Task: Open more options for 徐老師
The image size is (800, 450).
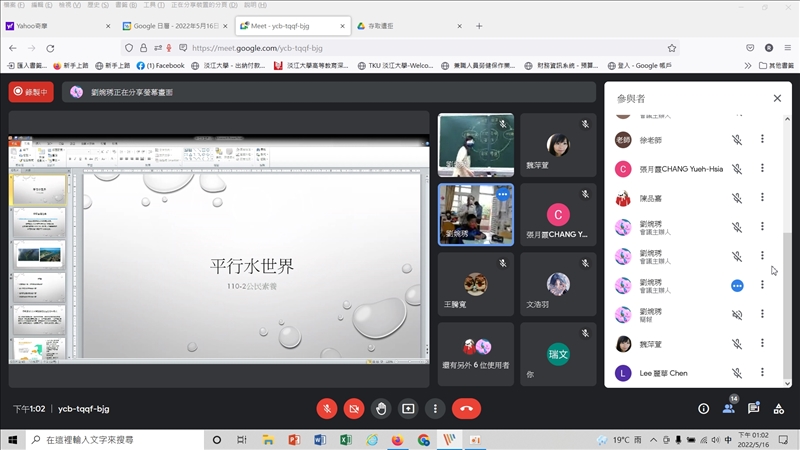Action: [762, 140]
